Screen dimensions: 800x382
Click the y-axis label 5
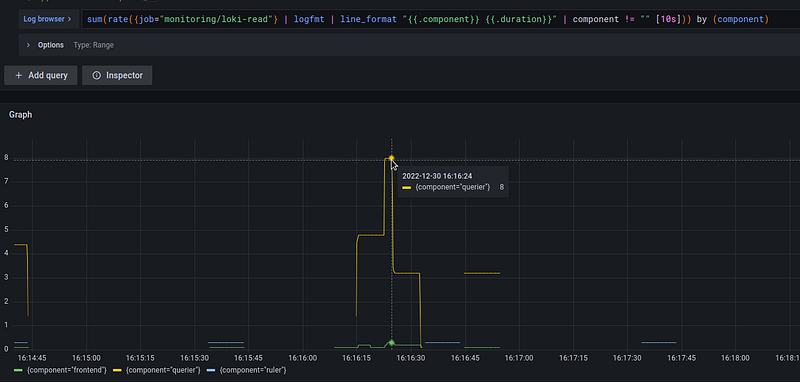(6, 230)
